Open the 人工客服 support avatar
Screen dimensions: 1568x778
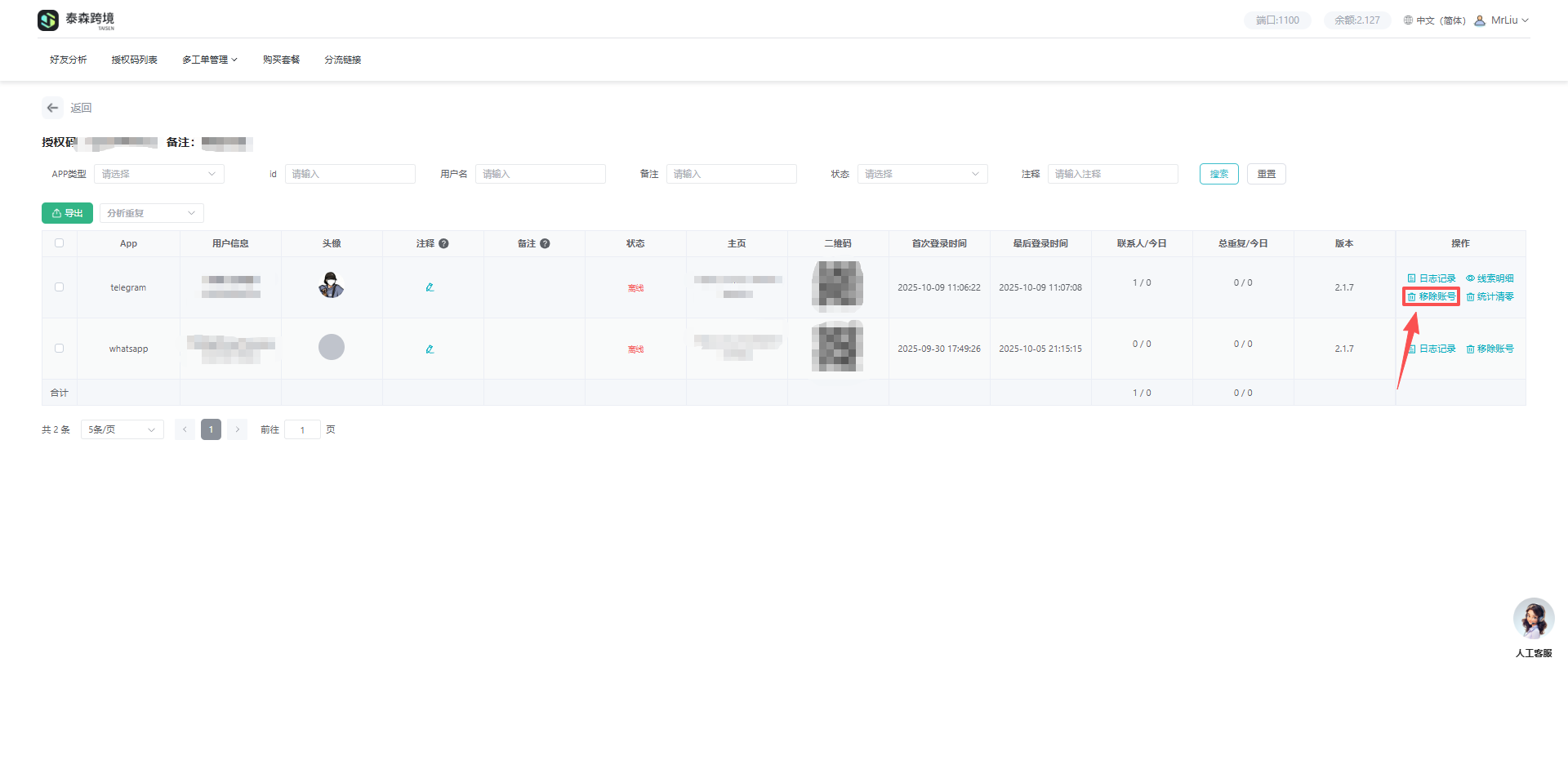pos(1533,619)
